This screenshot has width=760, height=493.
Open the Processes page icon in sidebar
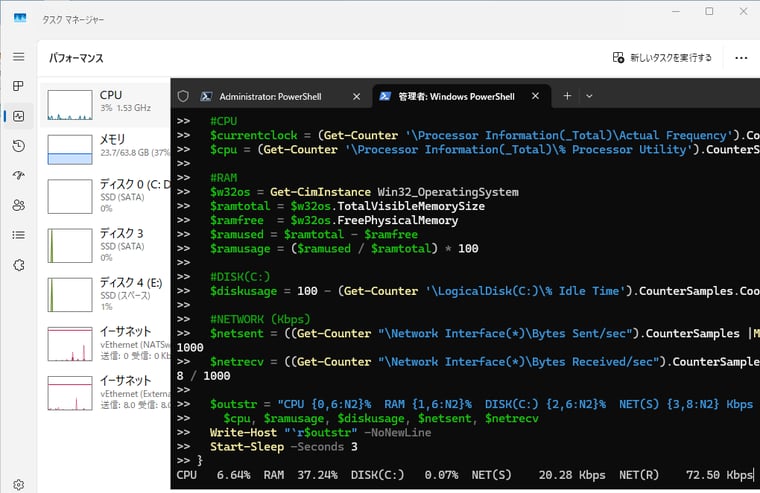coord(18,86)
